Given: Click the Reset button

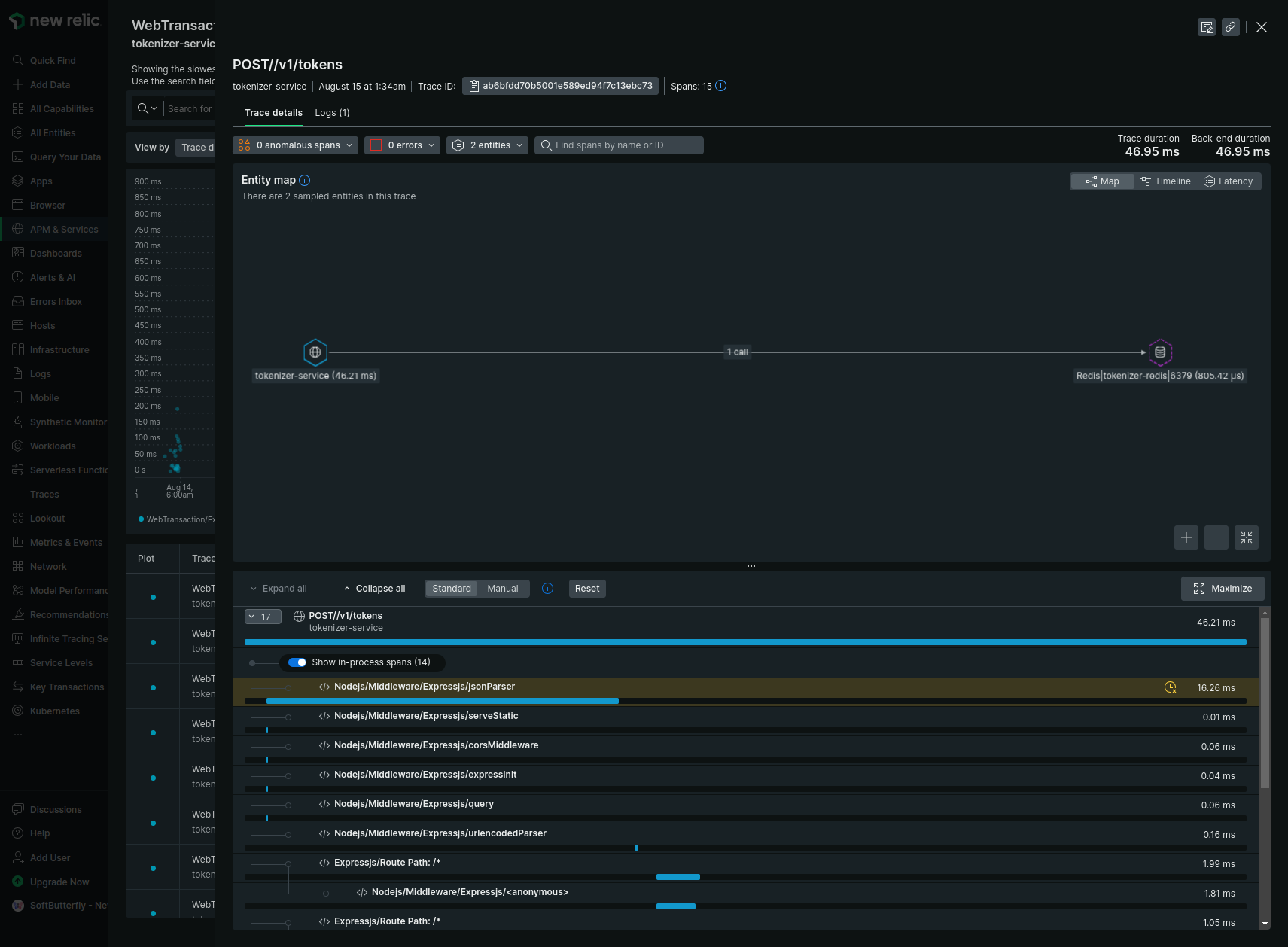Looking at the screenshot, I should click(x=587, y=589).
